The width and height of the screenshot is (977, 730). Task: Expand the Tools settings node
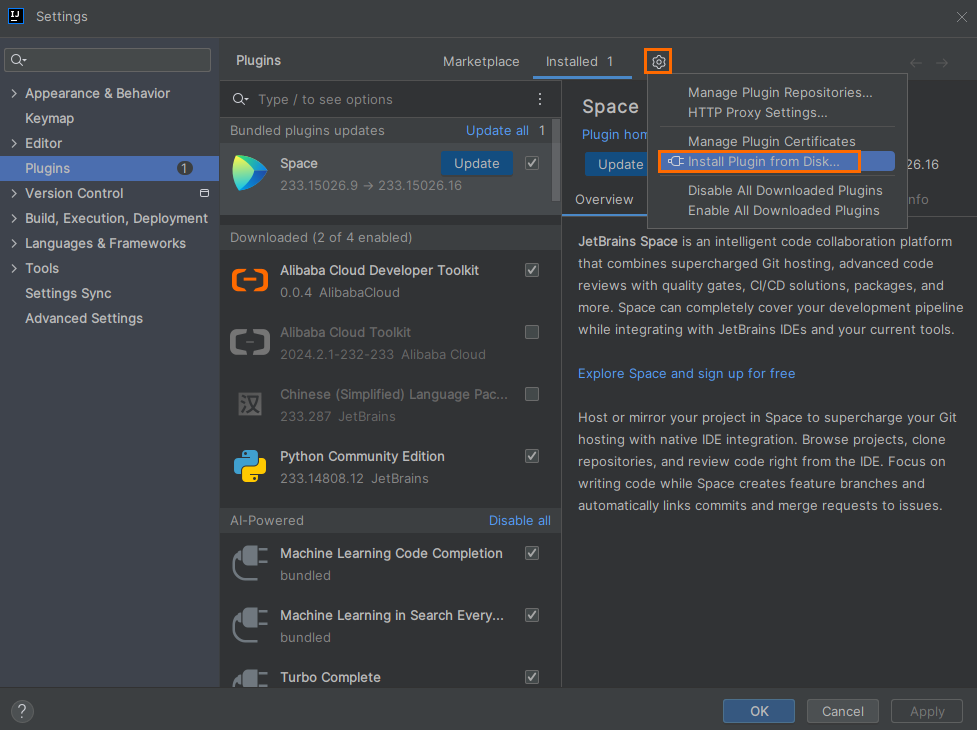coord(14,268)
